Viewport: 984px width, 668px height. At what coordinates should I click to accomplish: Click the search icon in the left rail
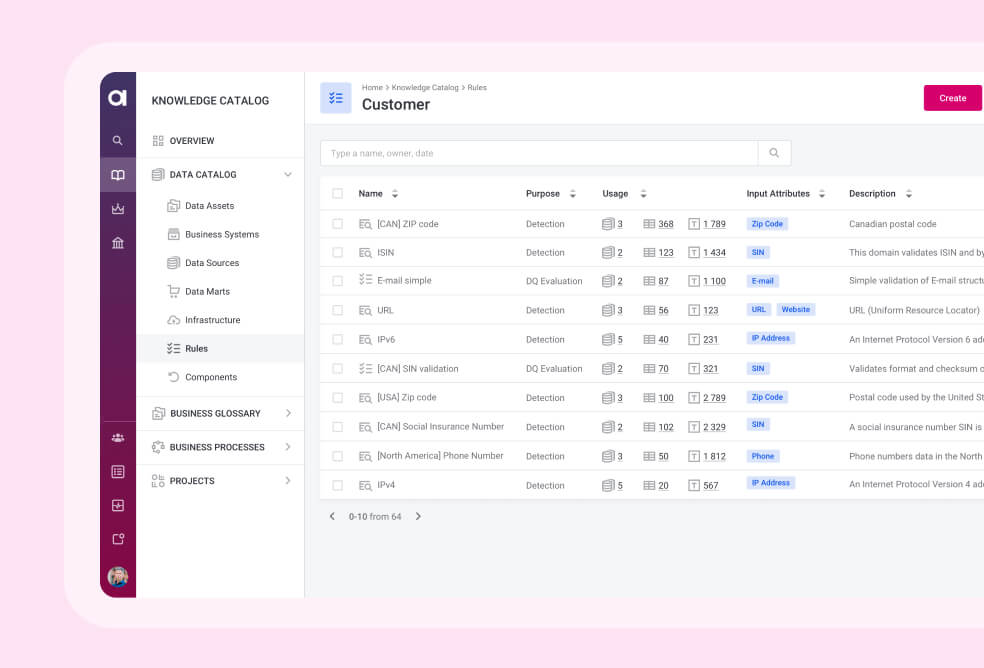(x=118, y=141)
